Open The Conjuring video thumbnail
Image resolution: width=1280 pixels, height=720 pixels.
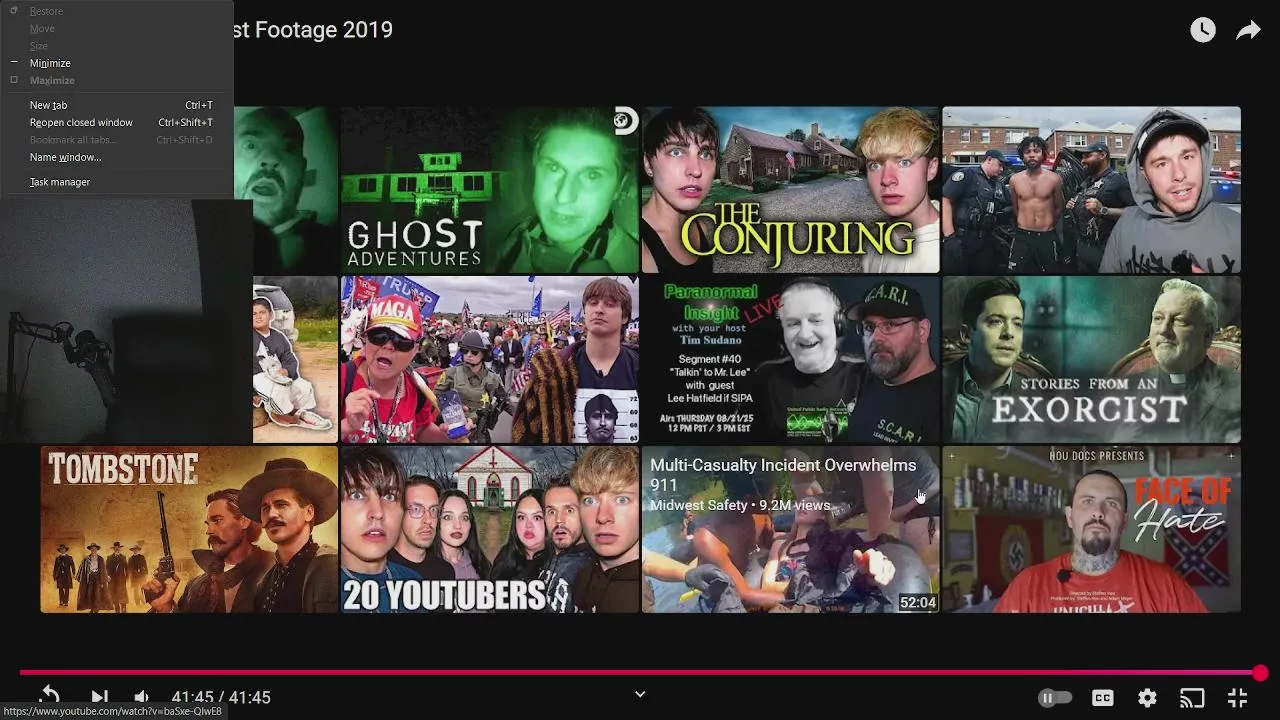pyautogui.click(x=790, y=190)
